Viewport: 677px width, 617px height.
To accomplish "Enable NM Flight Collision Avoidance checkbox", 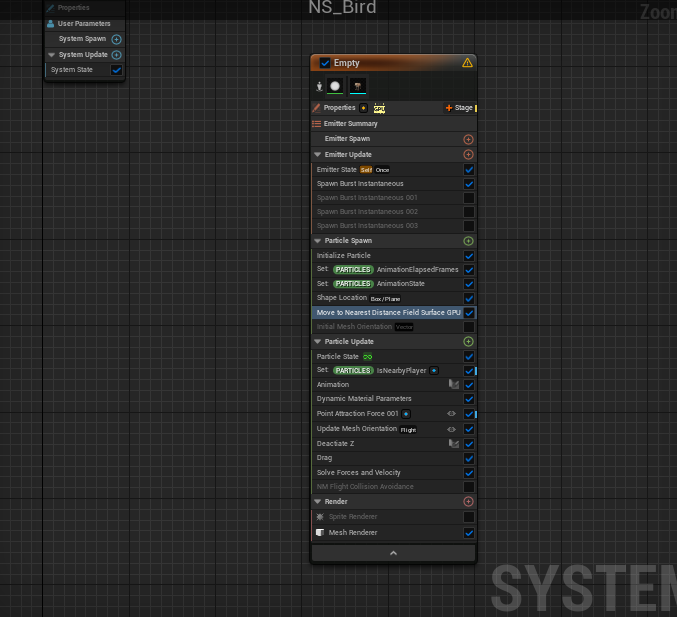I will (x=469, y=487).
